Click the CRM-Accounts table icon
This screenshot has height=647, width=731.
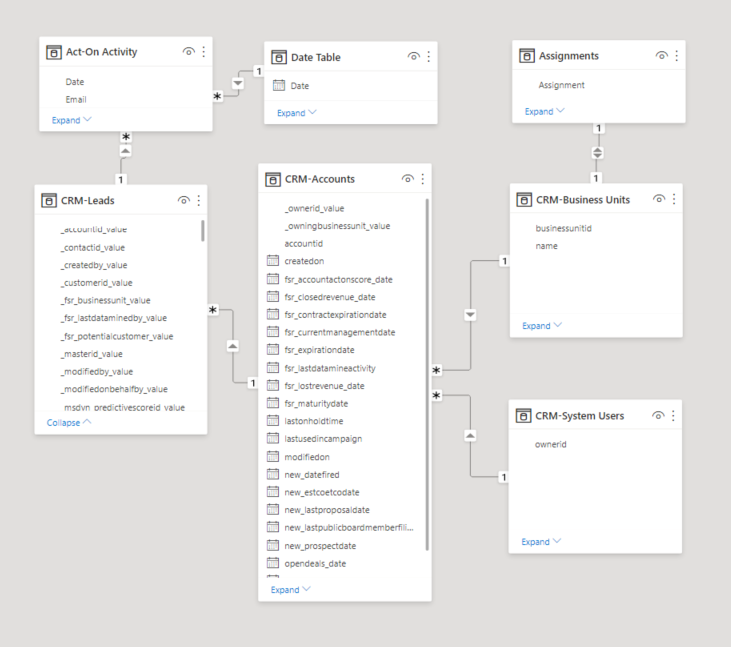click(x=273, y=179)
